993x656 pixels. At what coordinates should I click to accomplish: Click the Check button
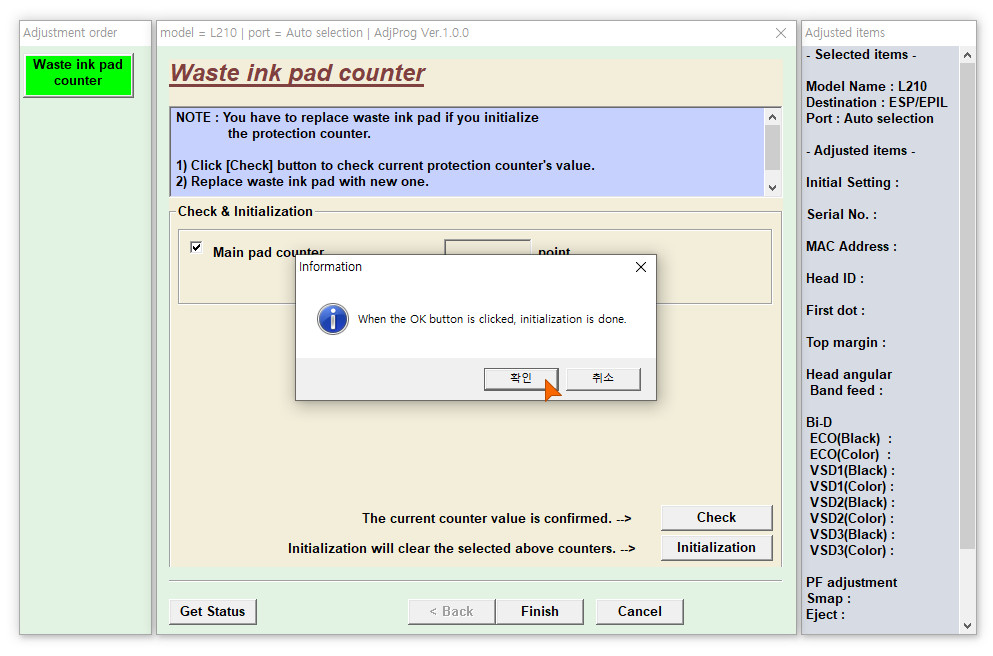click(716, 517)
